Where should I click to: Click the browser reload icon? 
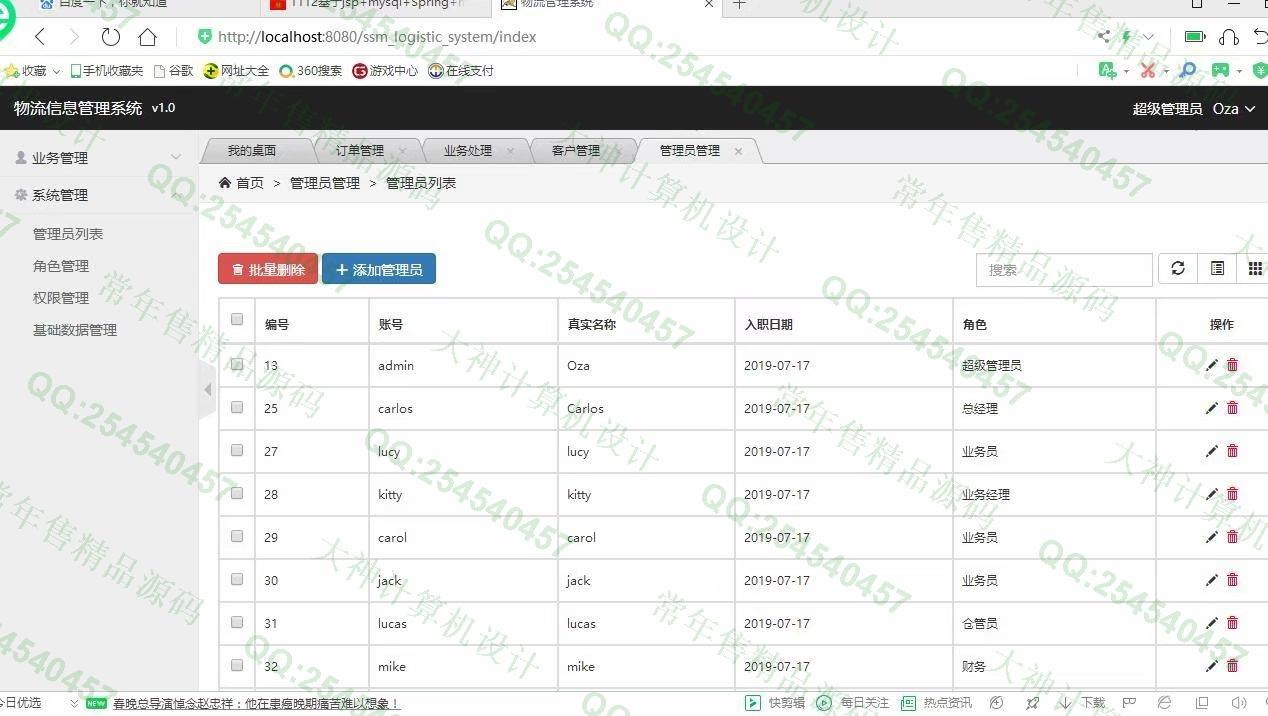coord(111,37)
